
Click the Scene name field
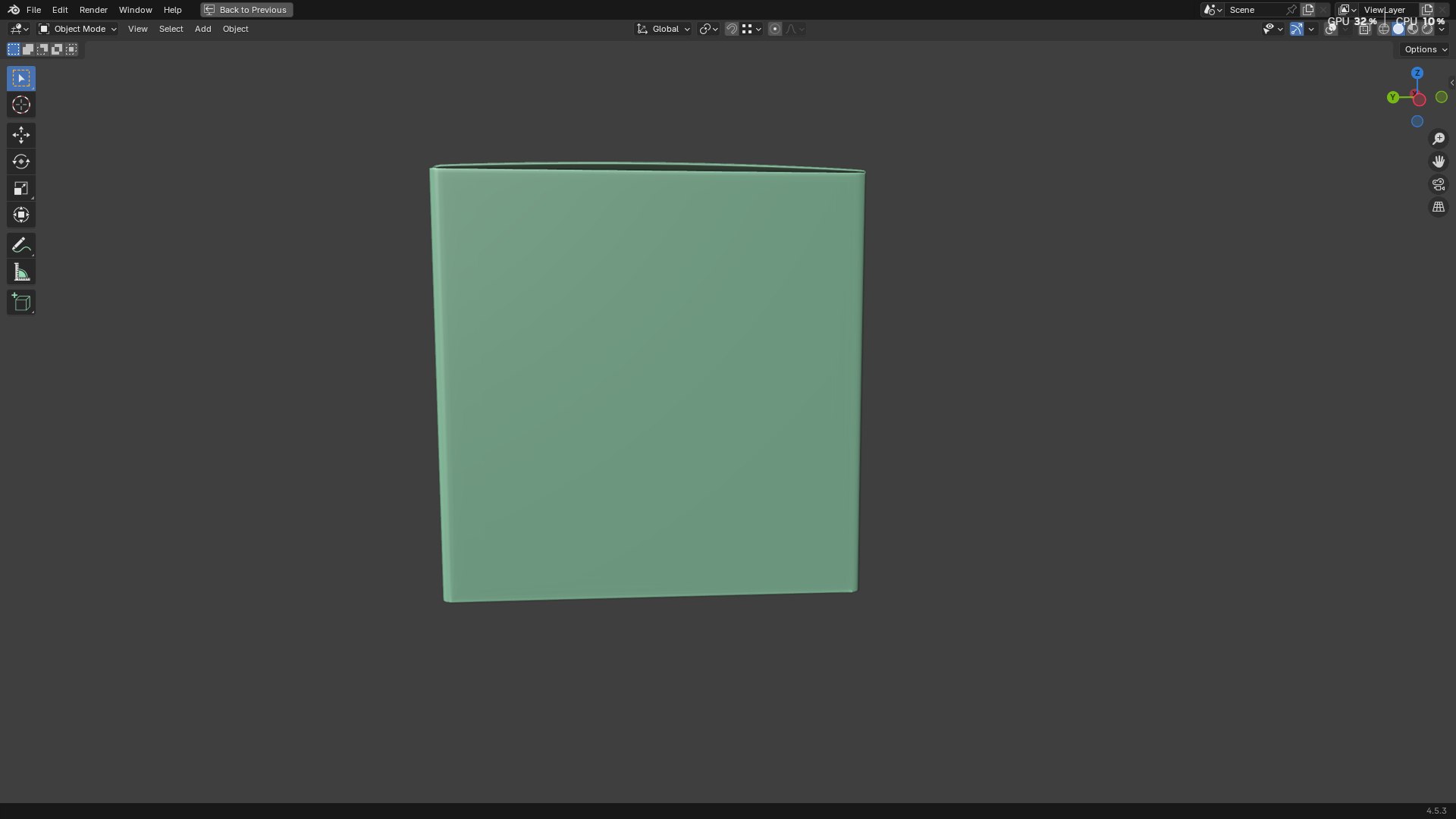pyautogui.click(x=1254, y=10)
